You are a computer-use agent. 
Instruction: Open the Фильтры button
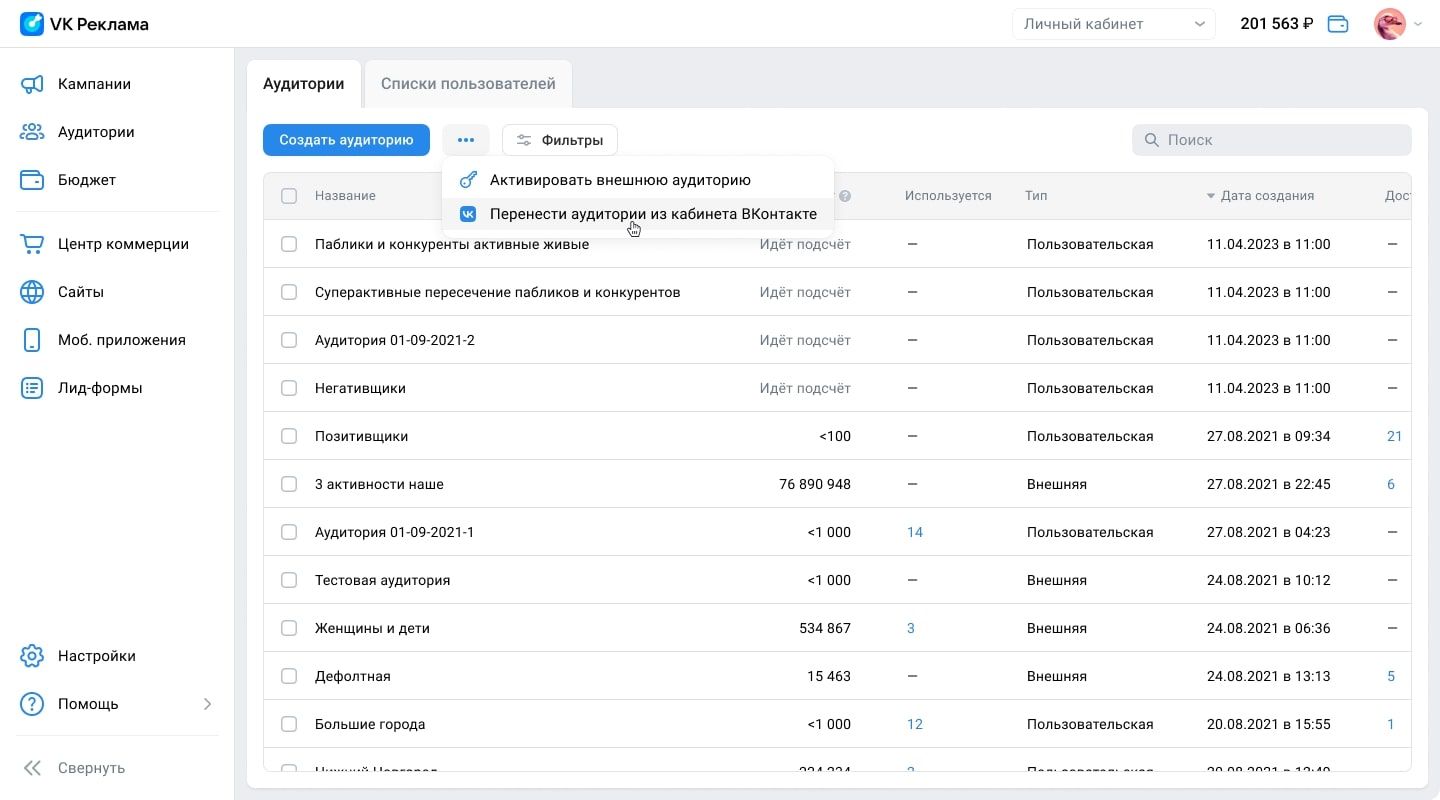[x=560, y=140]
